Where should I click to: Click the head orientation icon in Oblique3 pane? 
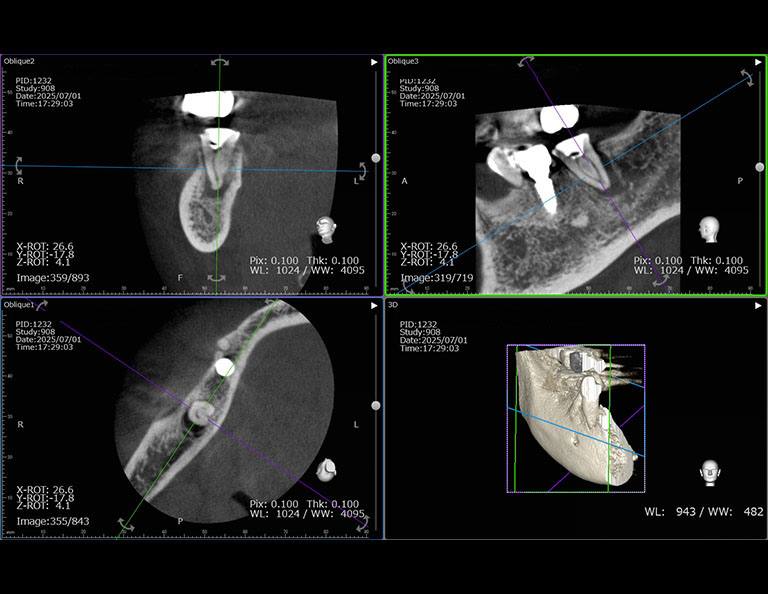(x=710, y=228)
